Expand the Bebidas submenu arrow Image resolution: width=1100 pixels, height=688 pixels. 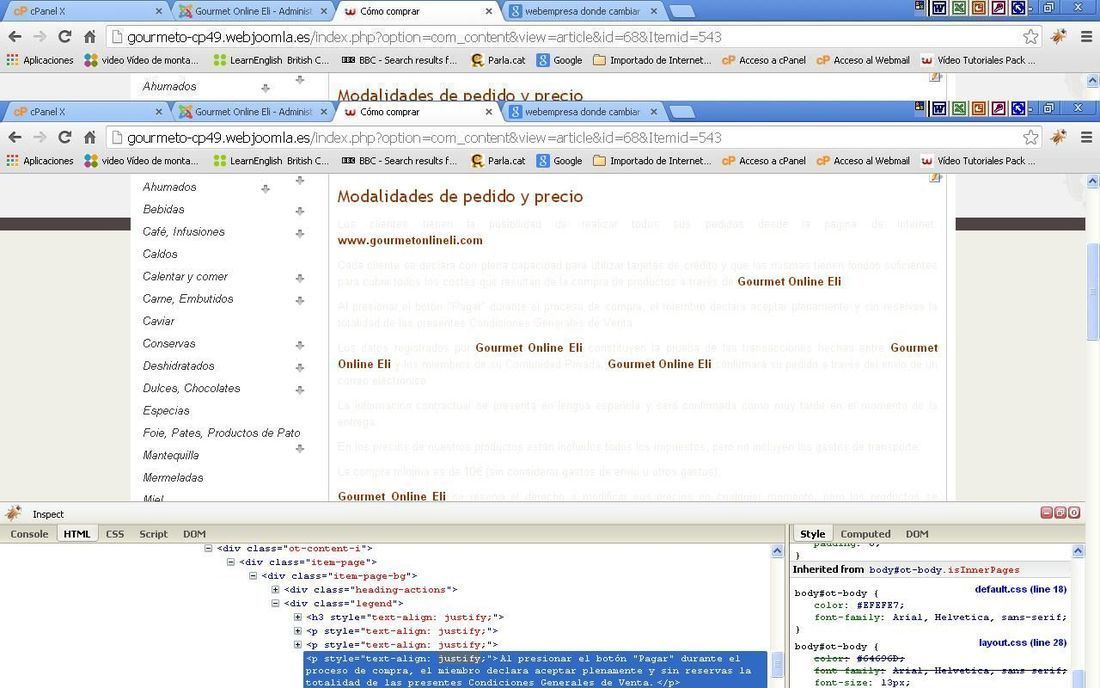click(300, 210)
